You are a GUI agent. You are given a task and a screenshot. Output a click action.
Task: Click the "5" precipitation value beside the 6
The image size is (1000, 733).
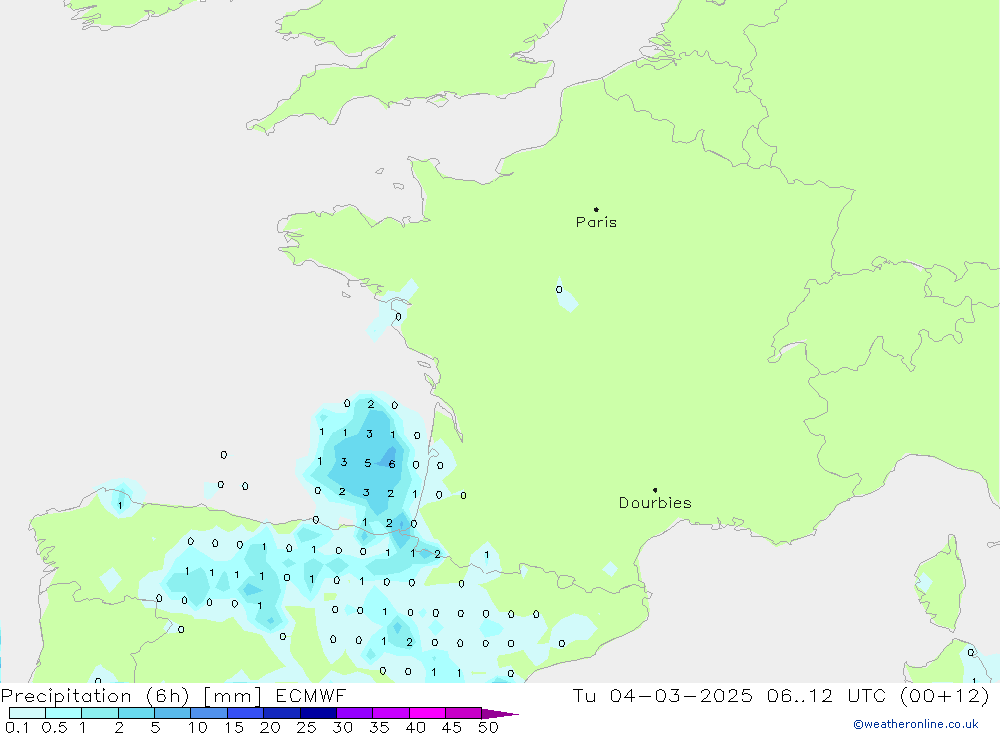(x=367, y=463)
